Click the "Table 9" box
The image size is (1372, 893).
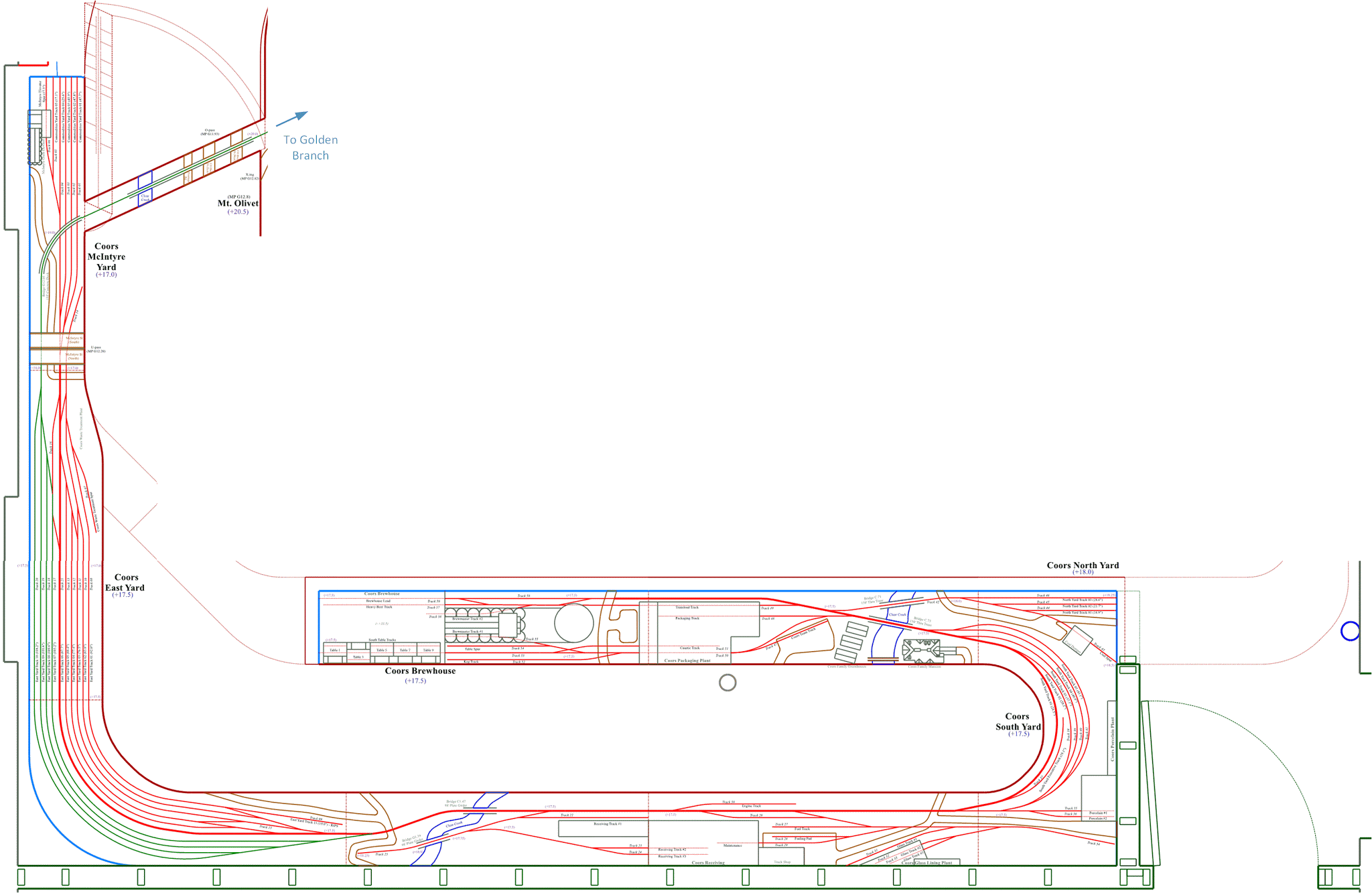point(429,650)
